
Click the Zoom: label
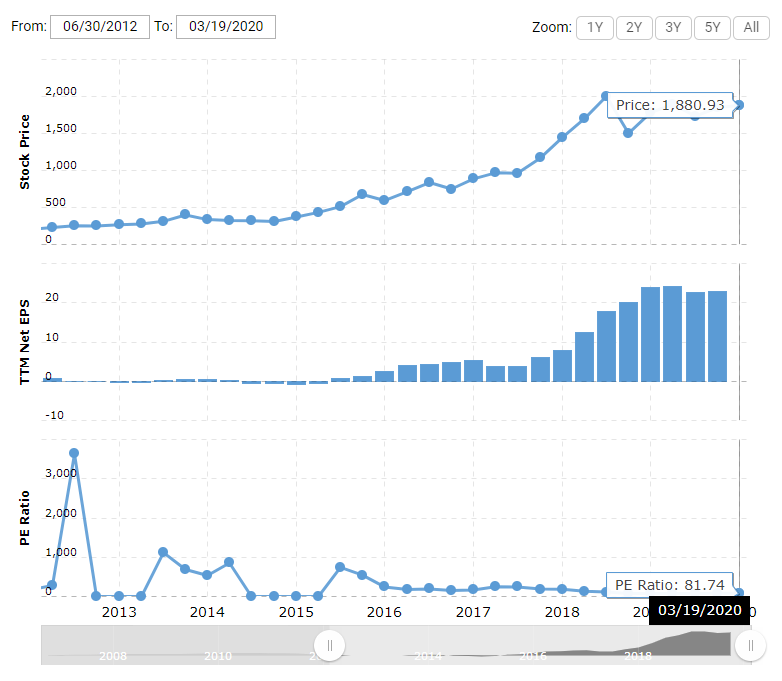coord(552,27)
